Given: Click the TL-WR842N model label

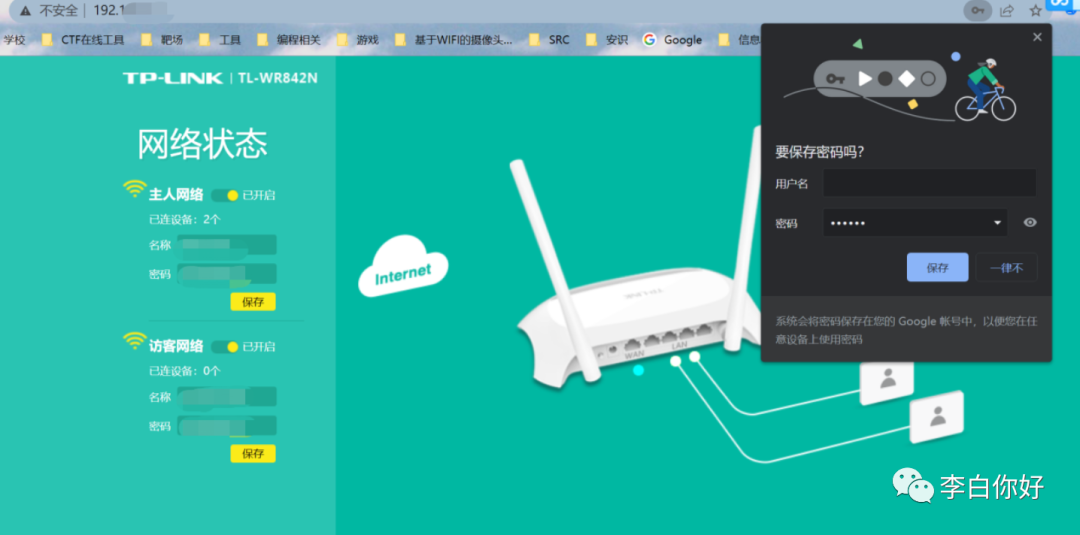Looking at the screenshot, I should pos(278,78).
